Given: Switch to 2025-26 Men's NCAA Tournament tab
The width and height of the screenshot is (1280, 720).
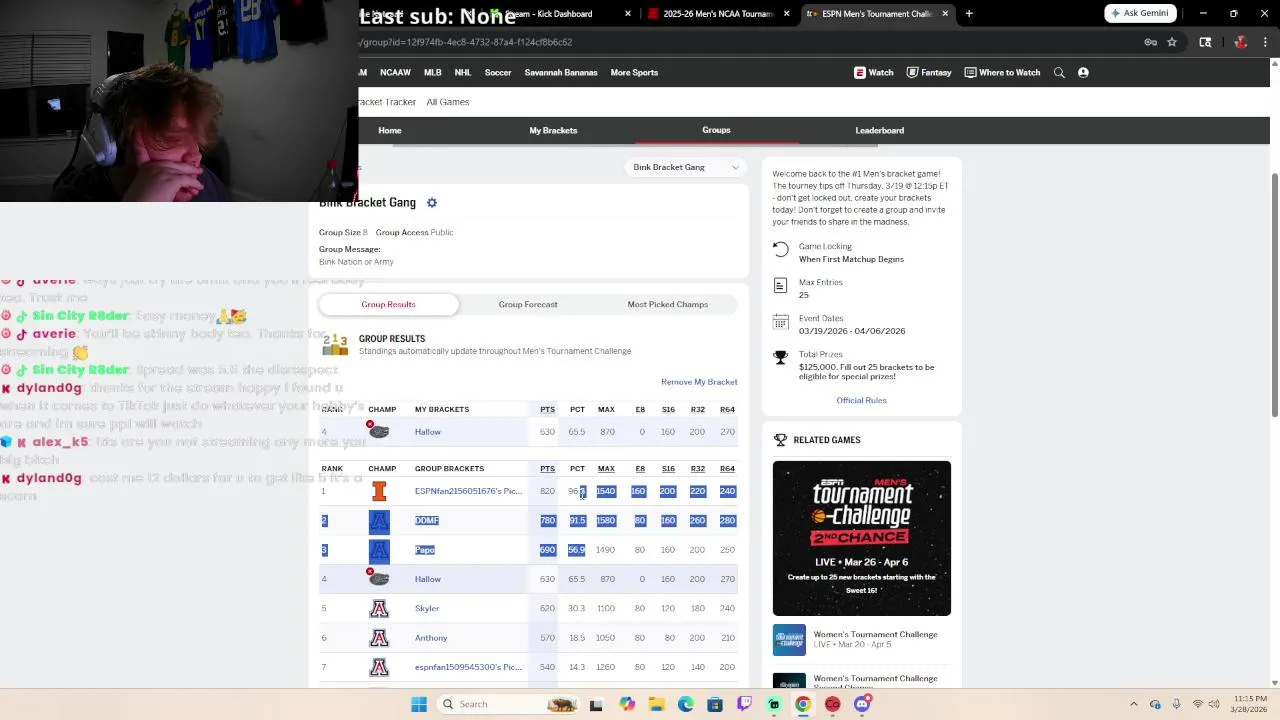Looking at the screenshot, I should (x=718, y=14).
